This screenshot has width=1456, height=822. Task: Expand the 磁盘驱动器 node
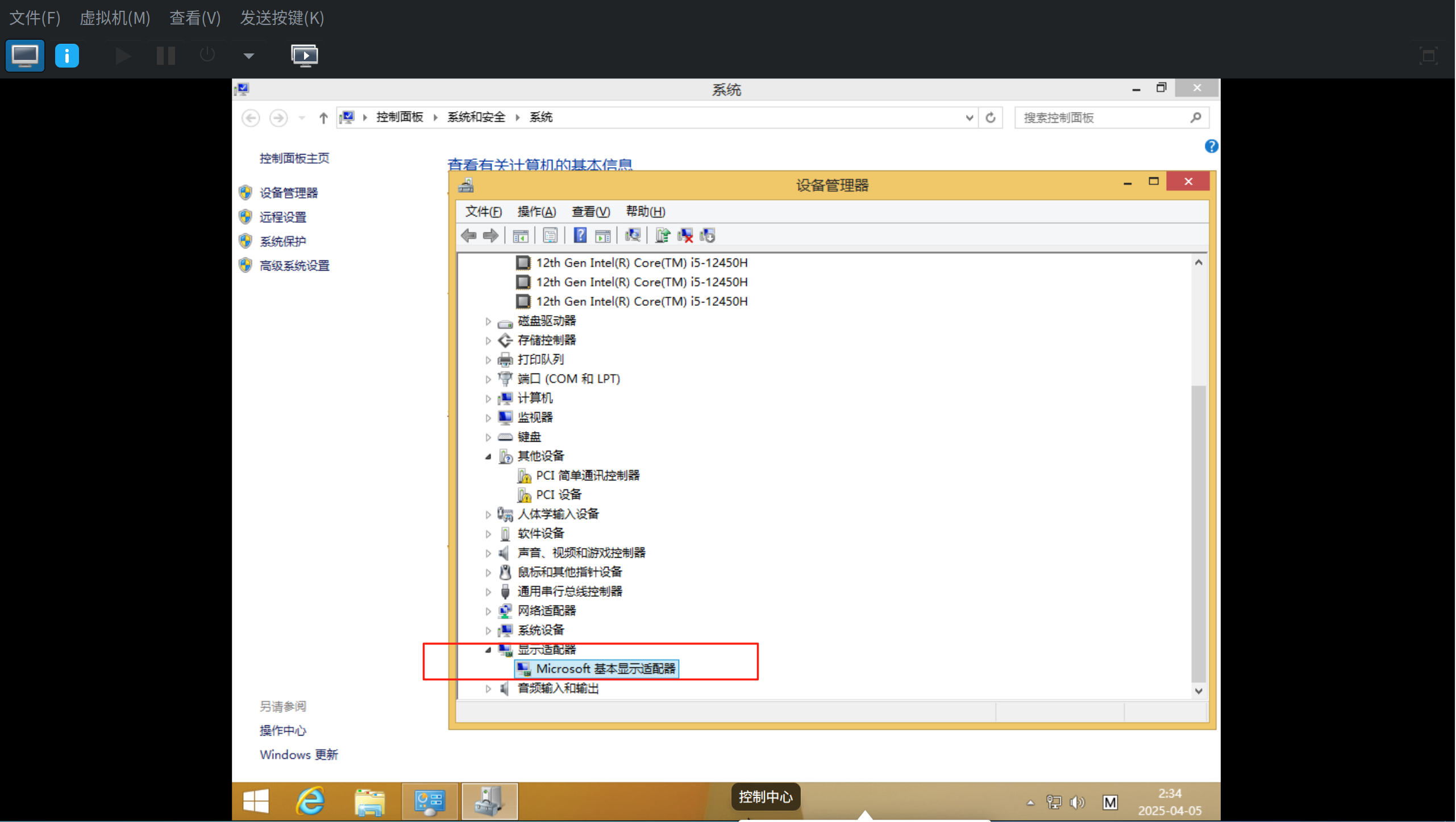[488, 322]
